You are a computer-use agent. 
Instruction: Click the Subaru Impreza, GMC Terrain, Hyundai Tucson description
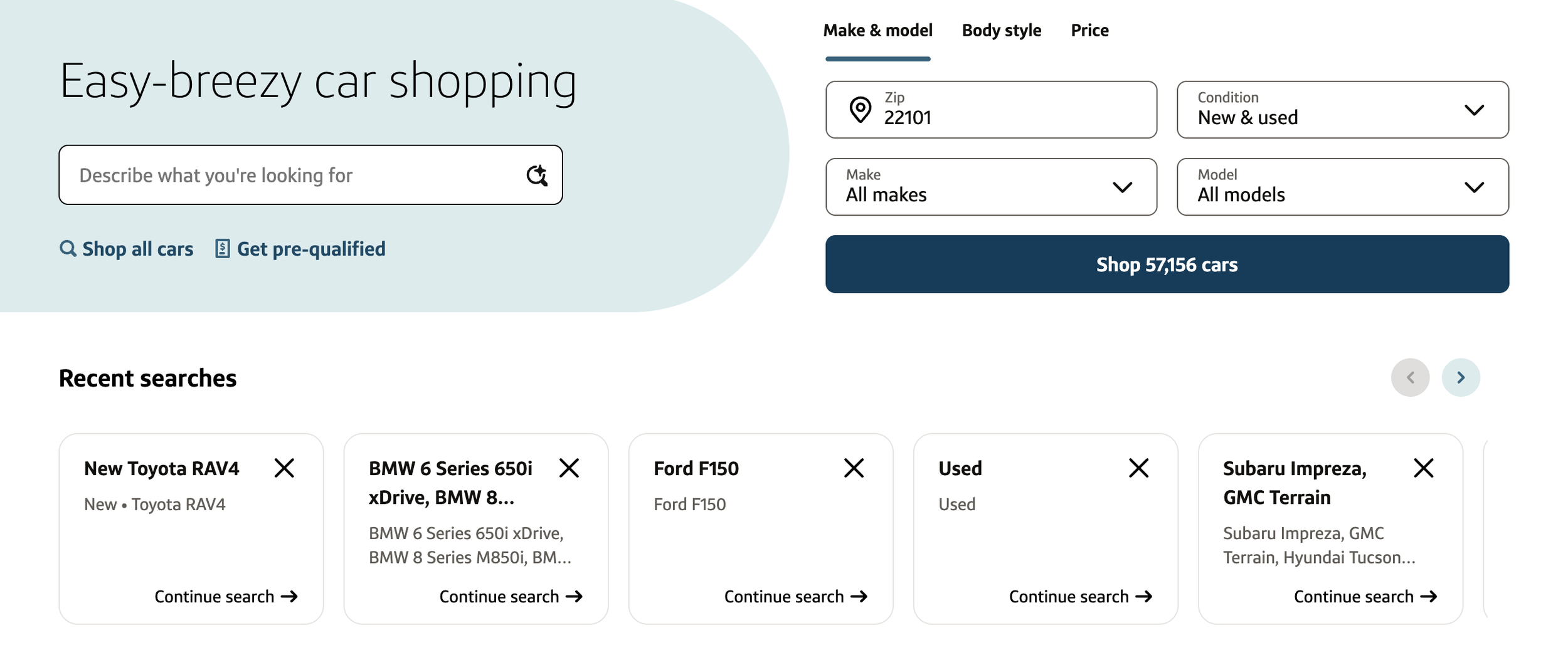tap(1319, 545)
